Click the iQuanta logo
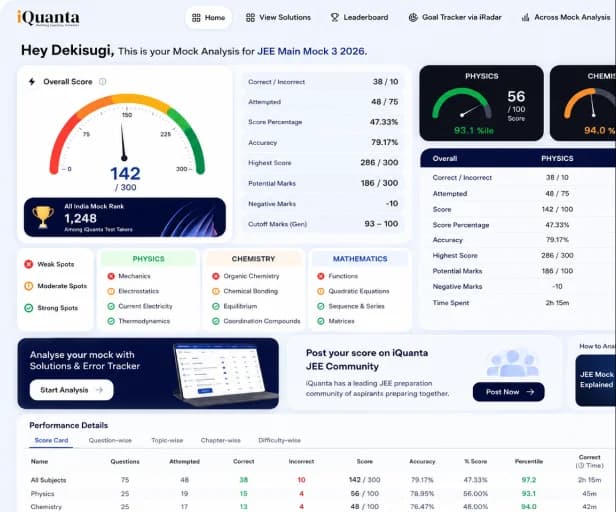 point(48,18)
